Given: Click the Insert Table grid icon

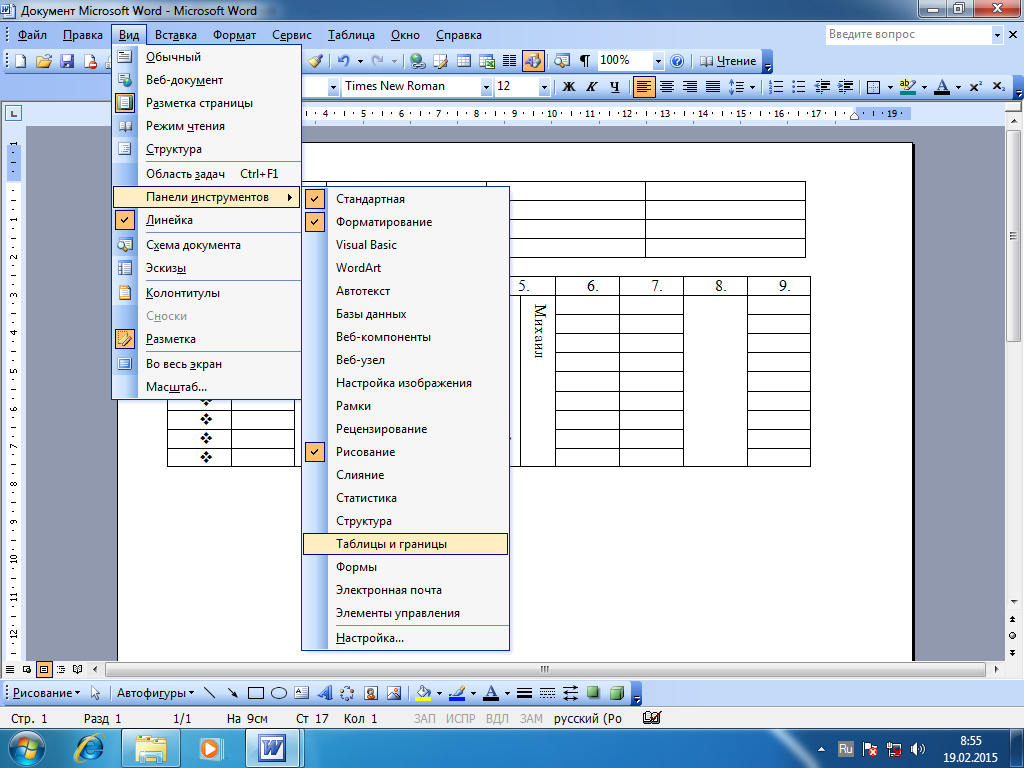Looking at the screenshot, I should (464, 61).
